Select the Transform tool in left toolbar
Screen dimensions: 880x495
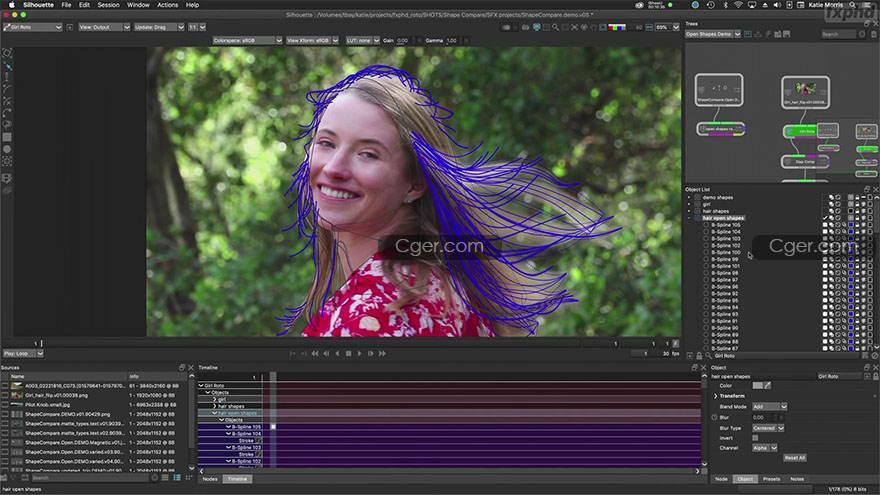click(x=7, y=53)
